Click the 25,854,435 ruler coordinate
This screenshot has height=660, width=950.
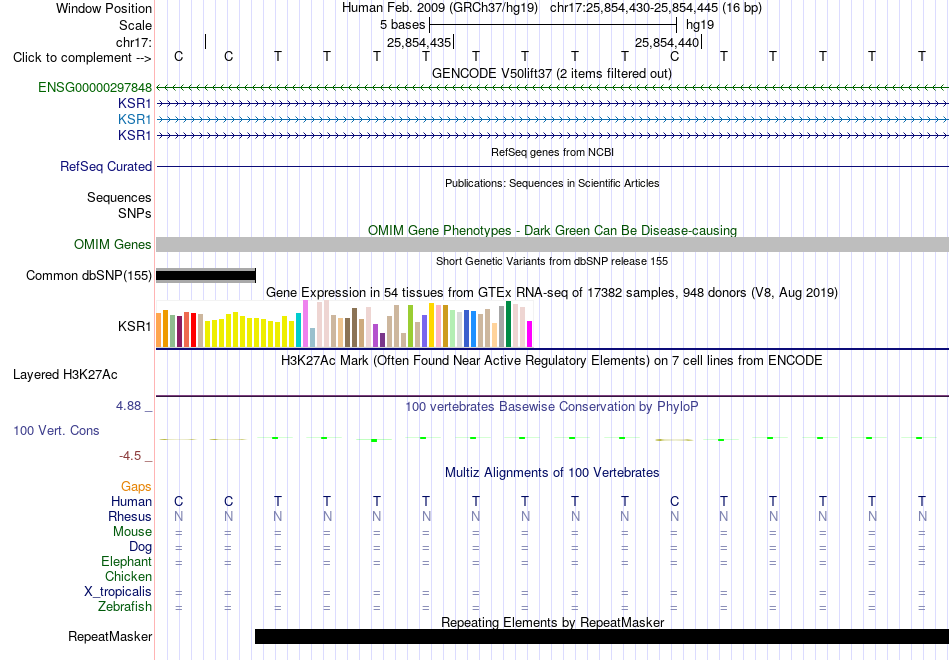(x=419, y=42)
